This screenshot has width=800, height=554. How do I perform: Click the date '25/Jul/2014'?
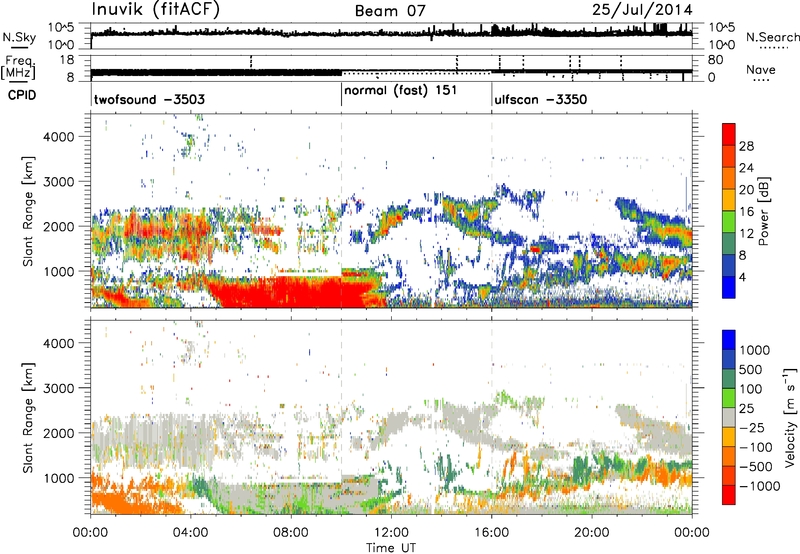coord(642,10)
